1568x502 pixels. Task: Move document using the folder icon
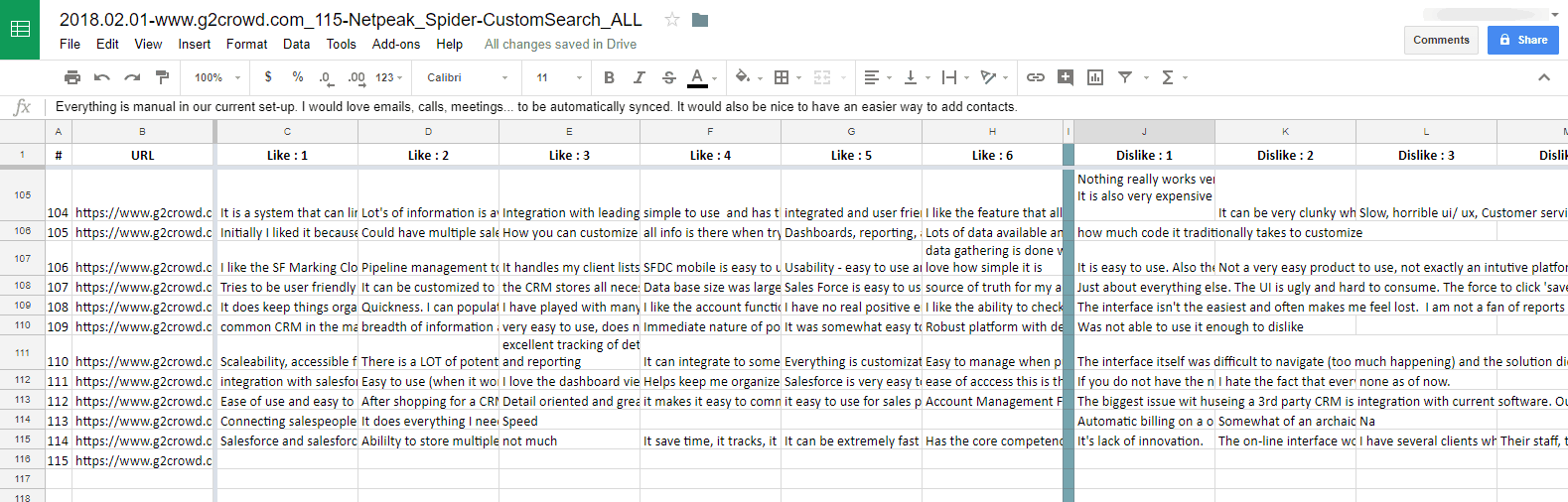[x=700, y=20]
